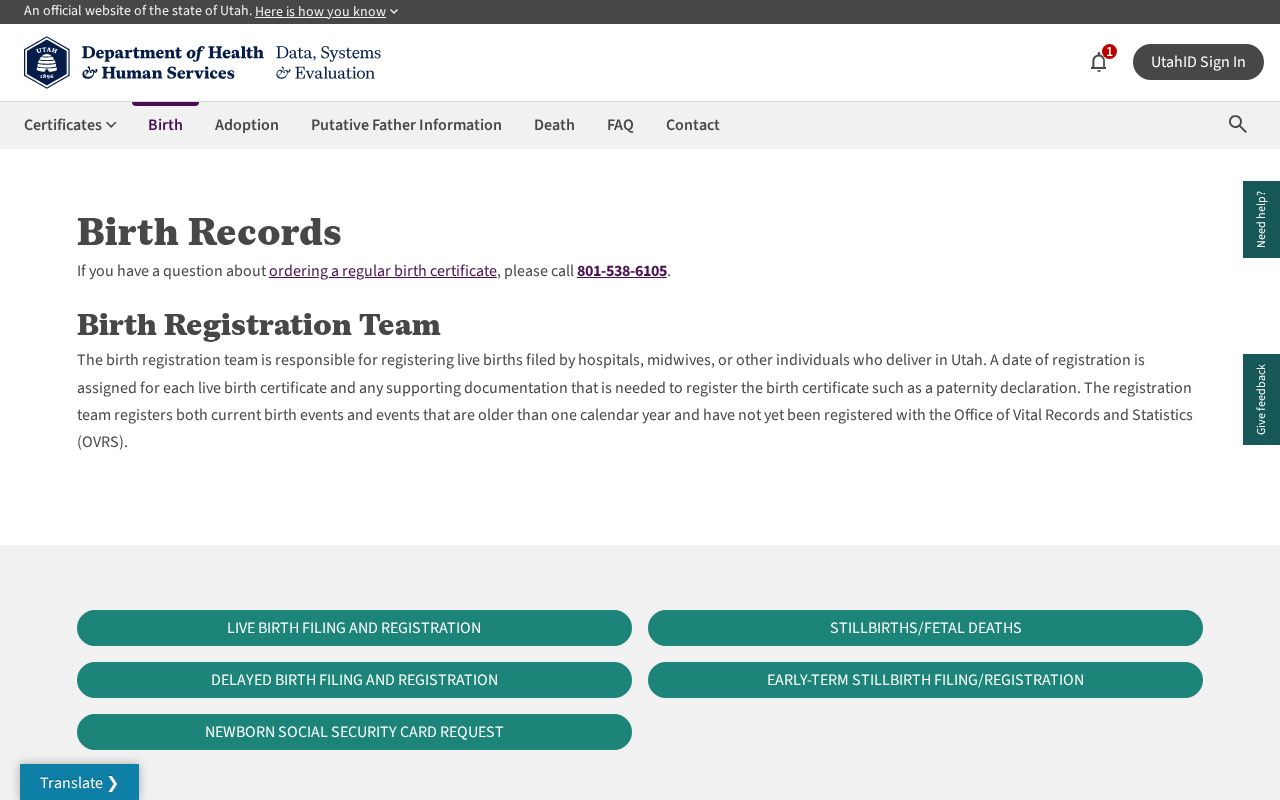Open Putative Father Information page
The height and width of the screenshot is (800, 1280).
pyautogui.click(x=406, y=124)
